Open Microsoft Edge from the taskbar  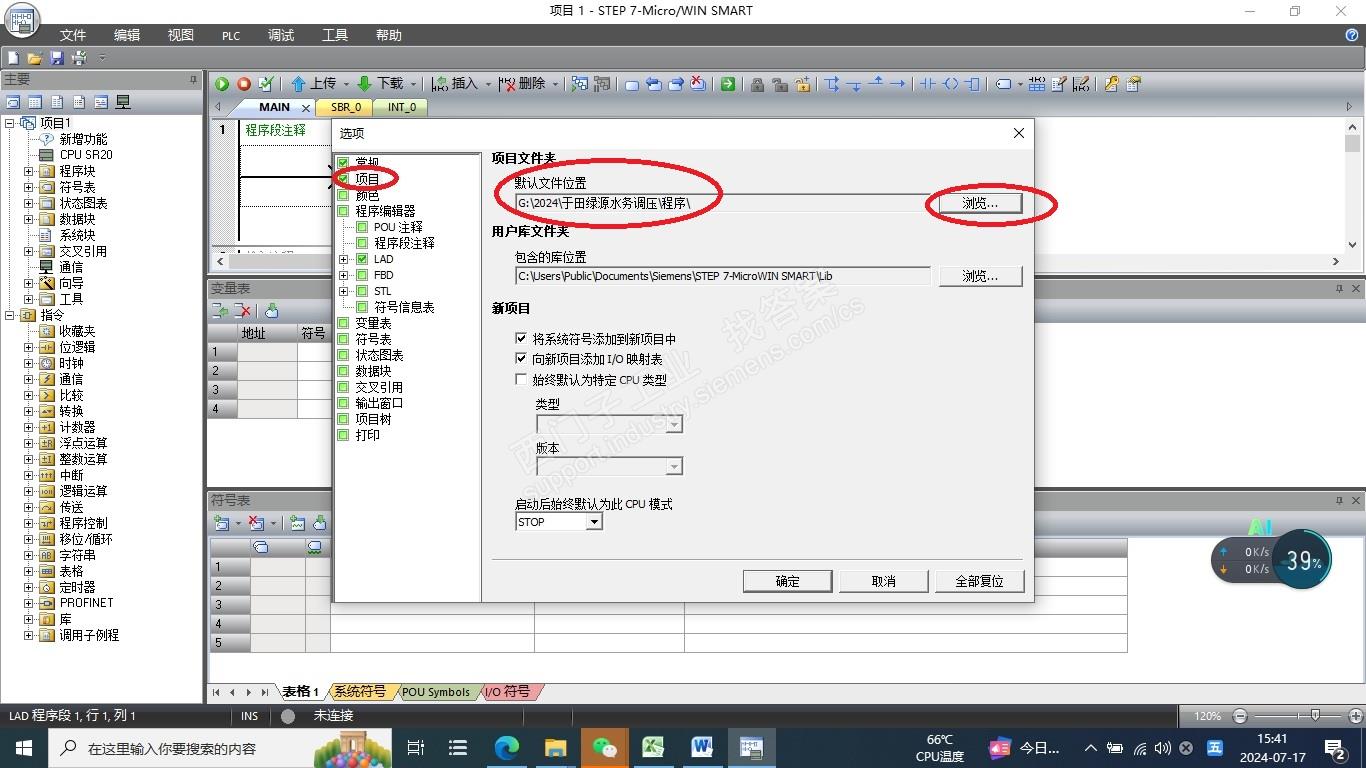tap(507, 747)
